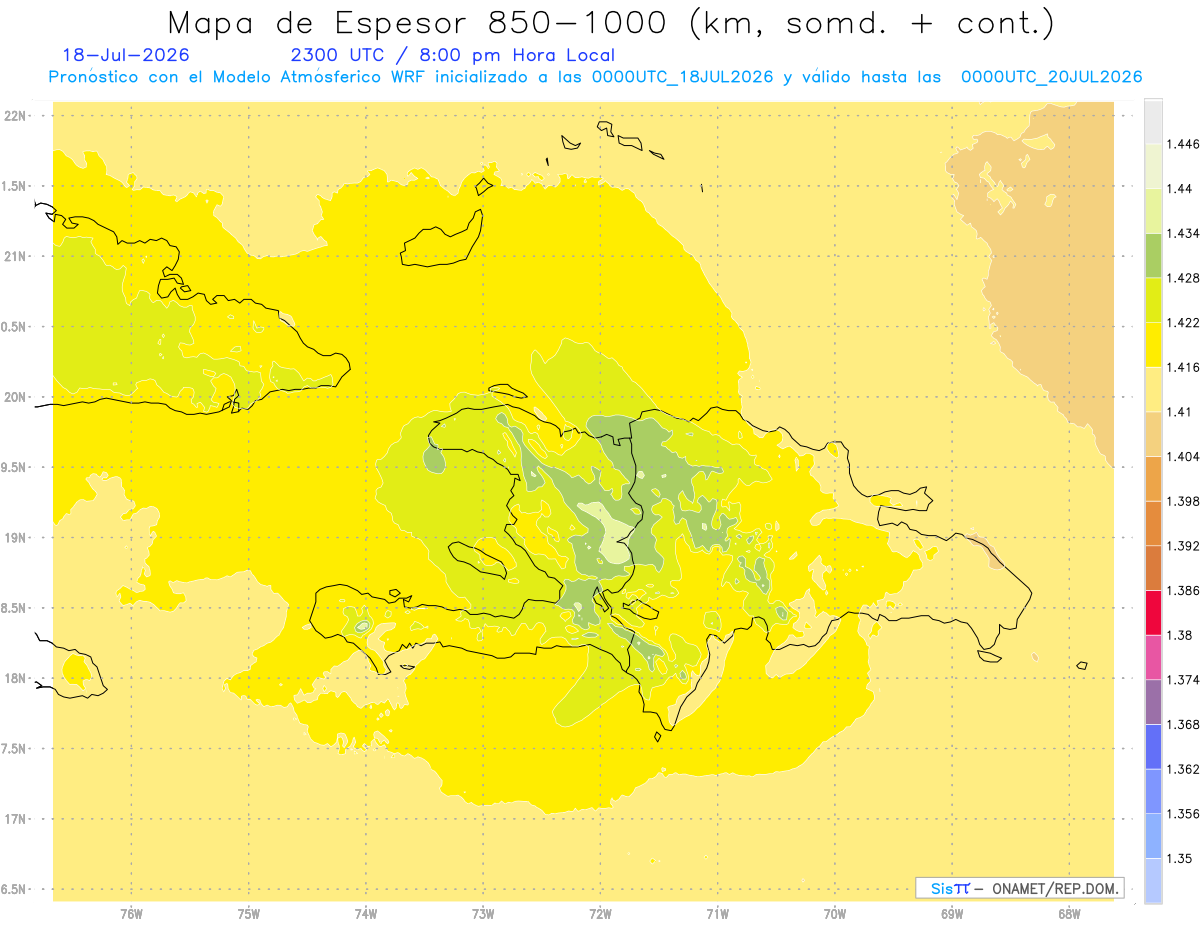The height and width of the screenshot is (927, 1200).
Task: Click the '17N' latitude label
Action: (x=17, y=819)
